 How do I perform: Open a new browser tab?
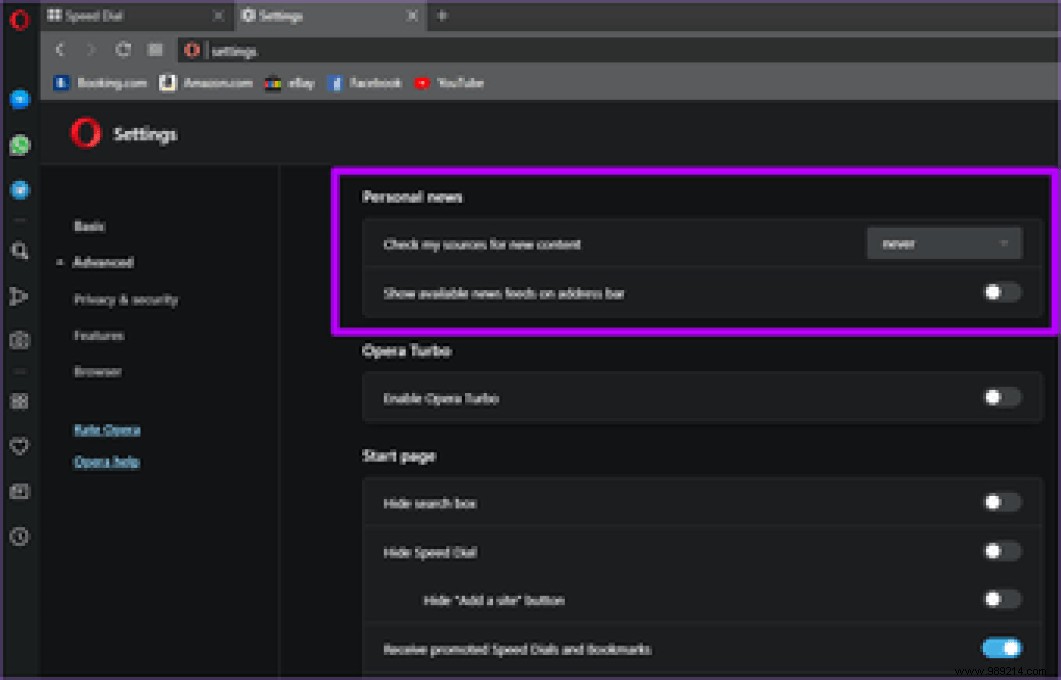pos(442,16)
